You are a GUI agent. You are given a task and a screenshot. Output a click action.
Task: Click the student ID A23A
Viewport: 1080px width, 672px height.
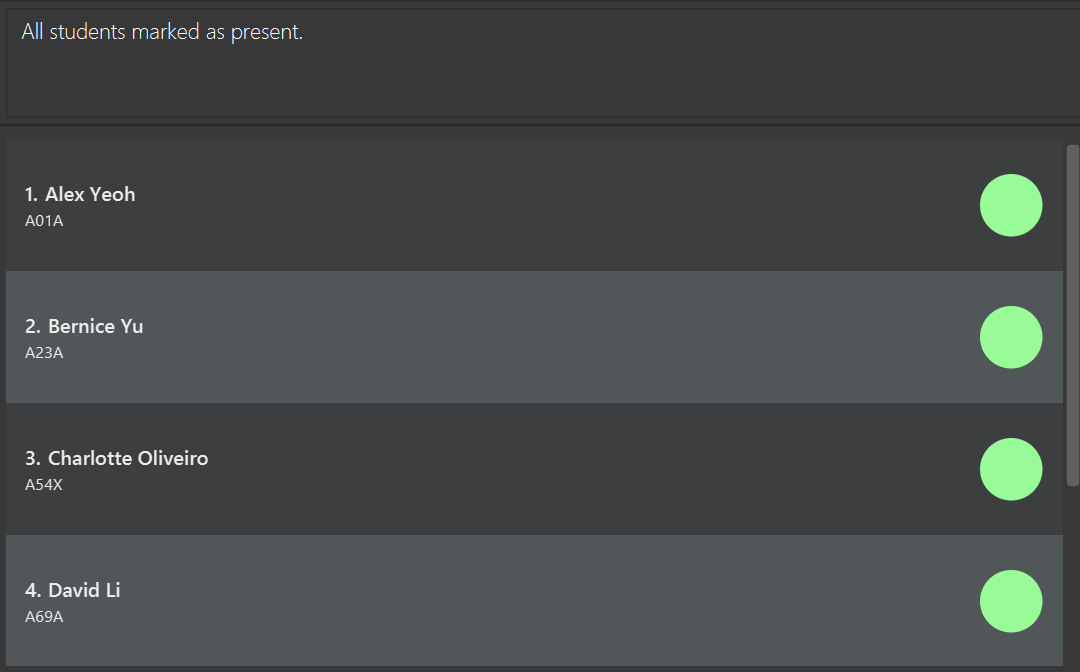44,353
